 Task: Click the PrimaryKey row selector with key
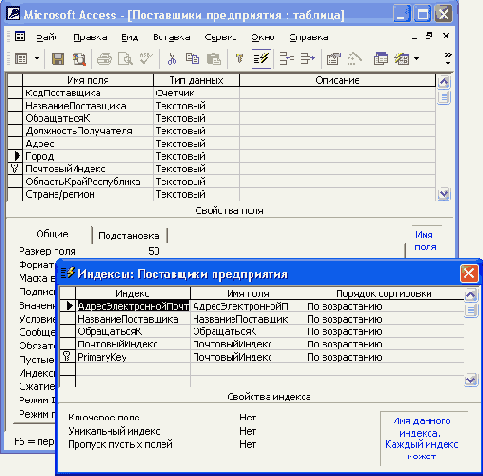tap(67, 357)
